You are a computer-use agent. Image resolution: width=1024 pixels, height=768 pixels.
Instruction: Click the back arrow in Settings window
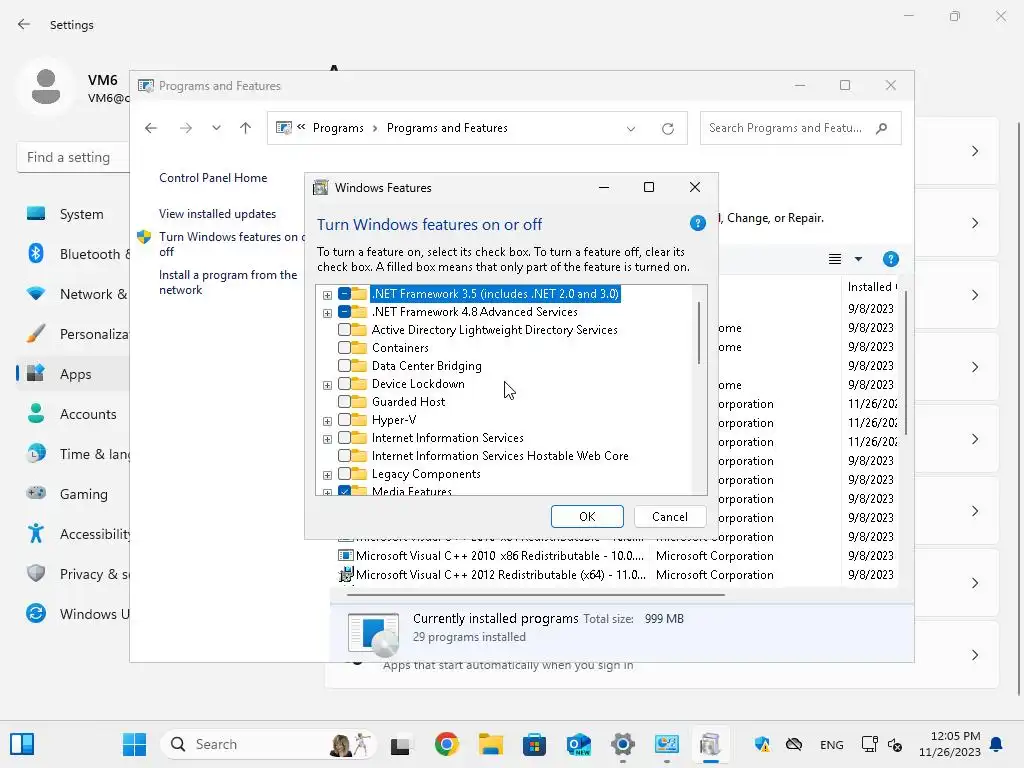tap(24, 24)
